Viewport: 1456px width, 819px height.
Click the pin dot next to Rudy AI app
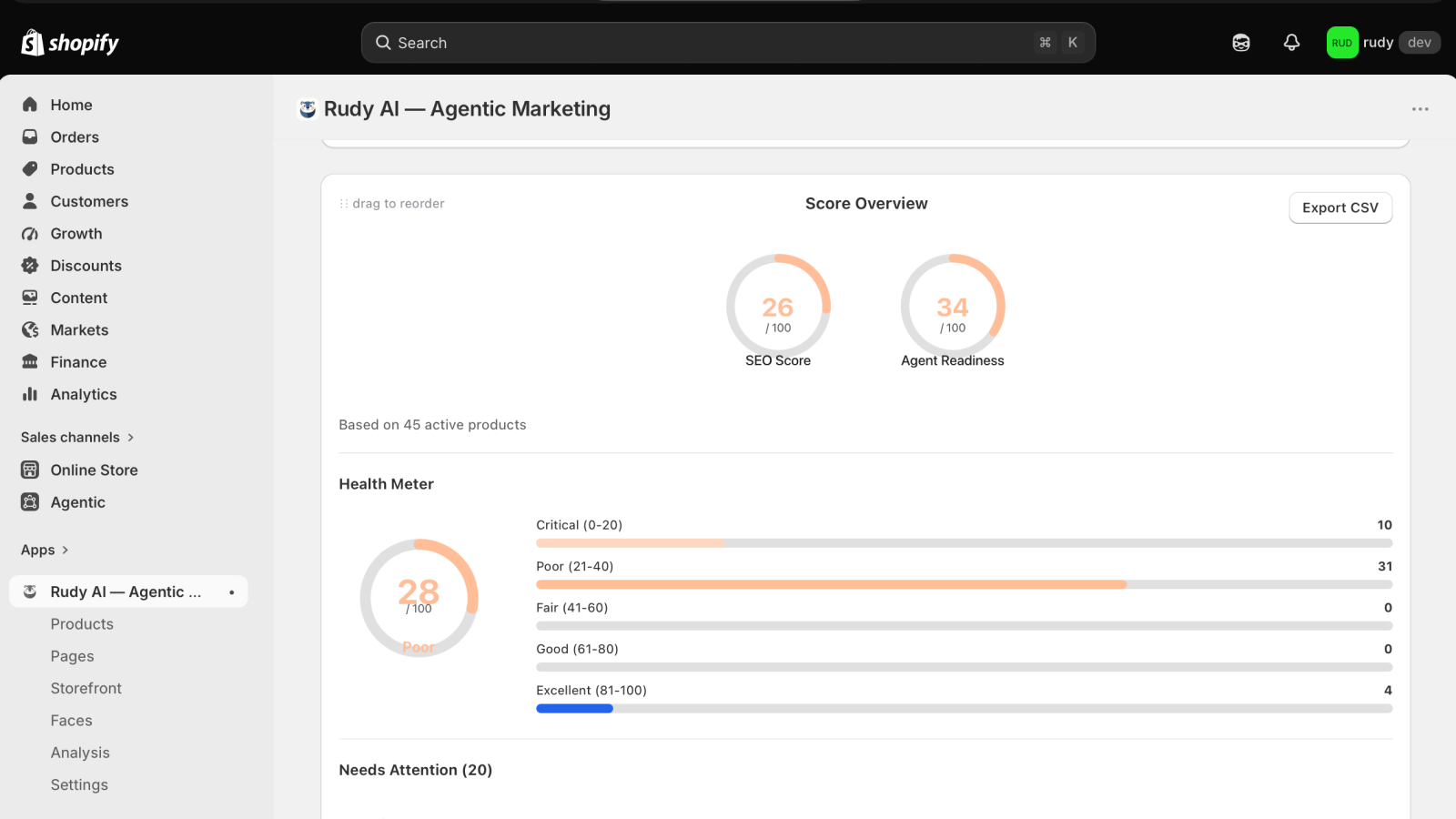[x=232, y=592]
